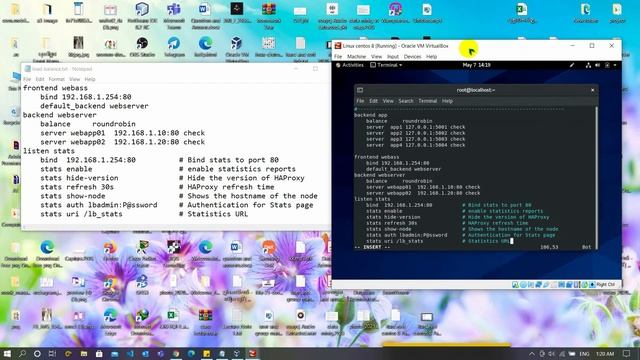Open Machine menu in VirtualBox window
The image size is (640, 360).
pyautogui.click(x=356, y=56)
